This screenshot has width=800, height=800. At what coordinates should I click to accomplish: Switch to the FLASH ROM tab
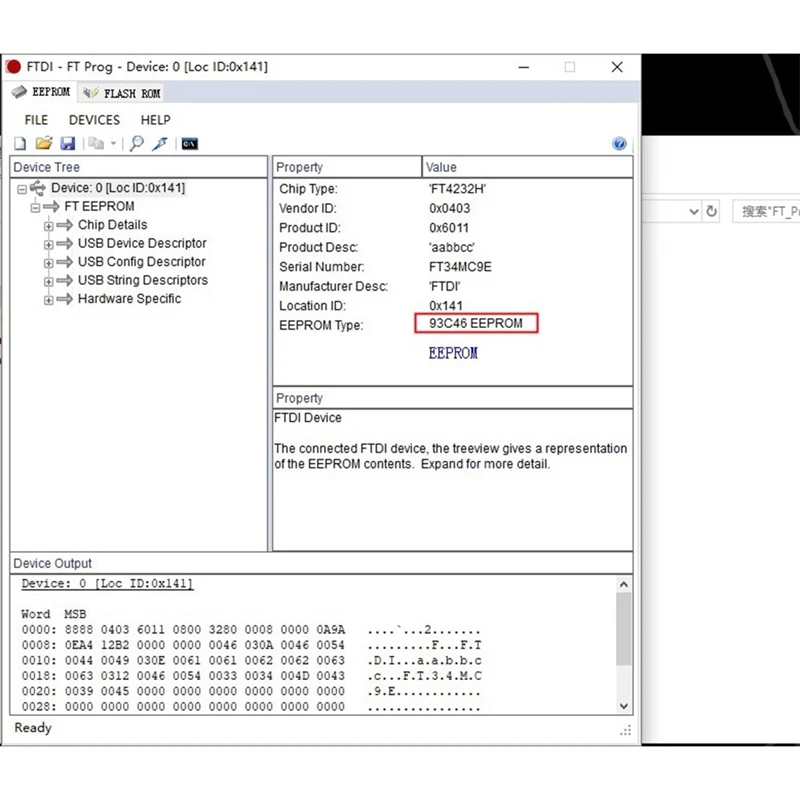(122, 93)
